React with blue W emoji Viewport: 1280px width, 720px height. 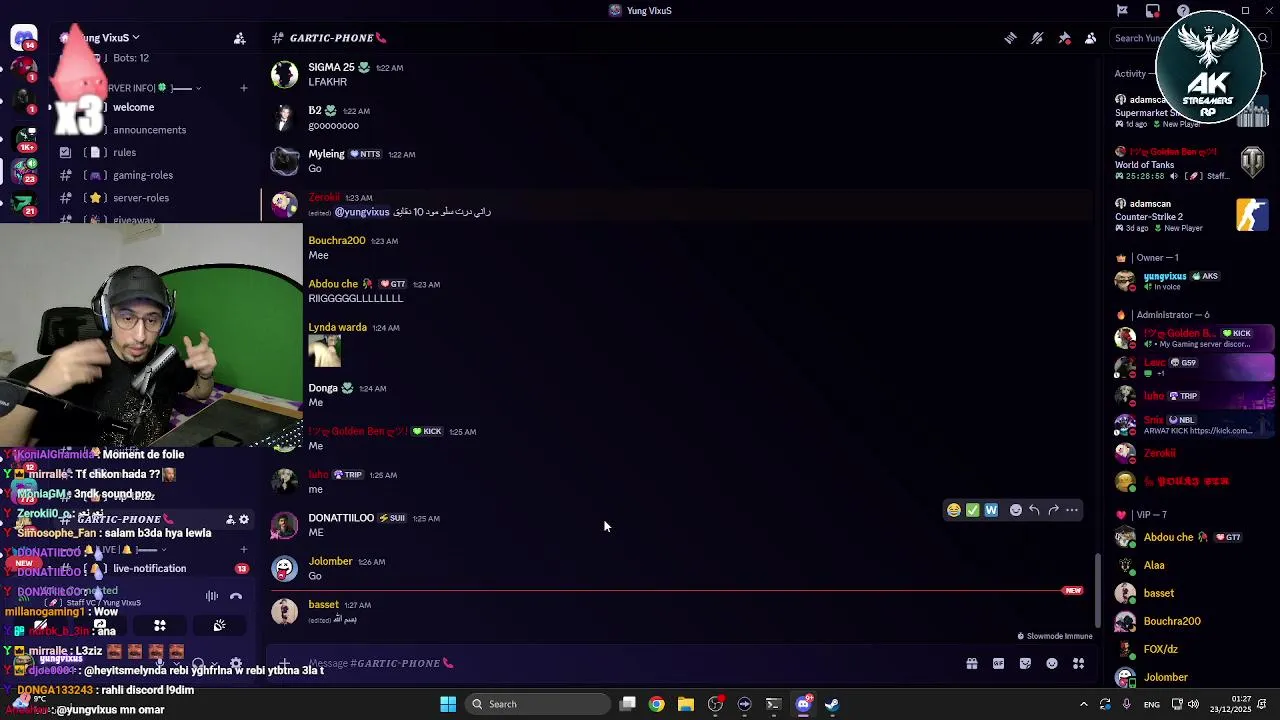[991, 510]
